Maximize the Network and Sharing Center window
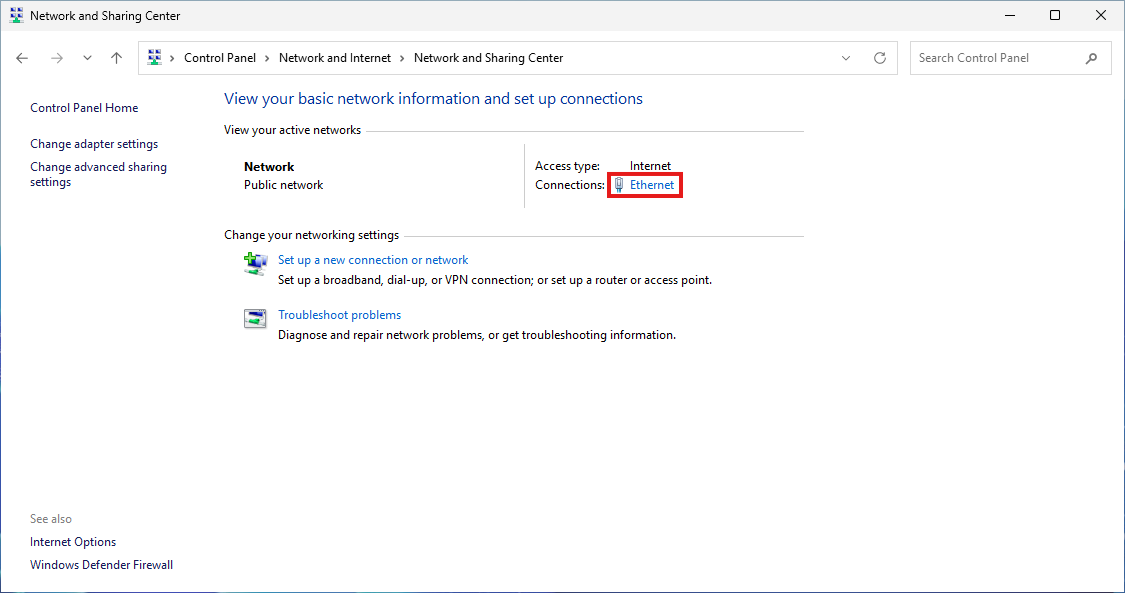This screenshot has height=593, width=1125. coord(1055,15)
